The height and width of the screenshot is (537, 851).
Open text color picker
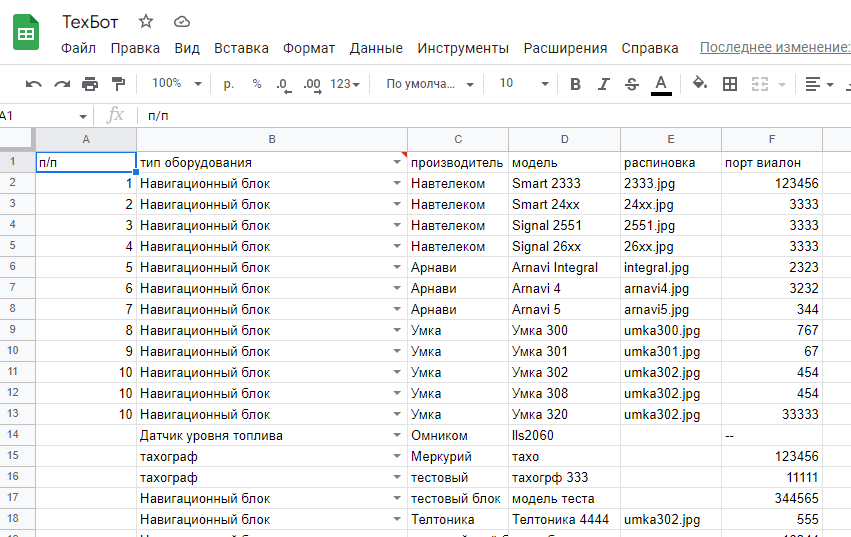pyautogui.click(x=661, y=85)
